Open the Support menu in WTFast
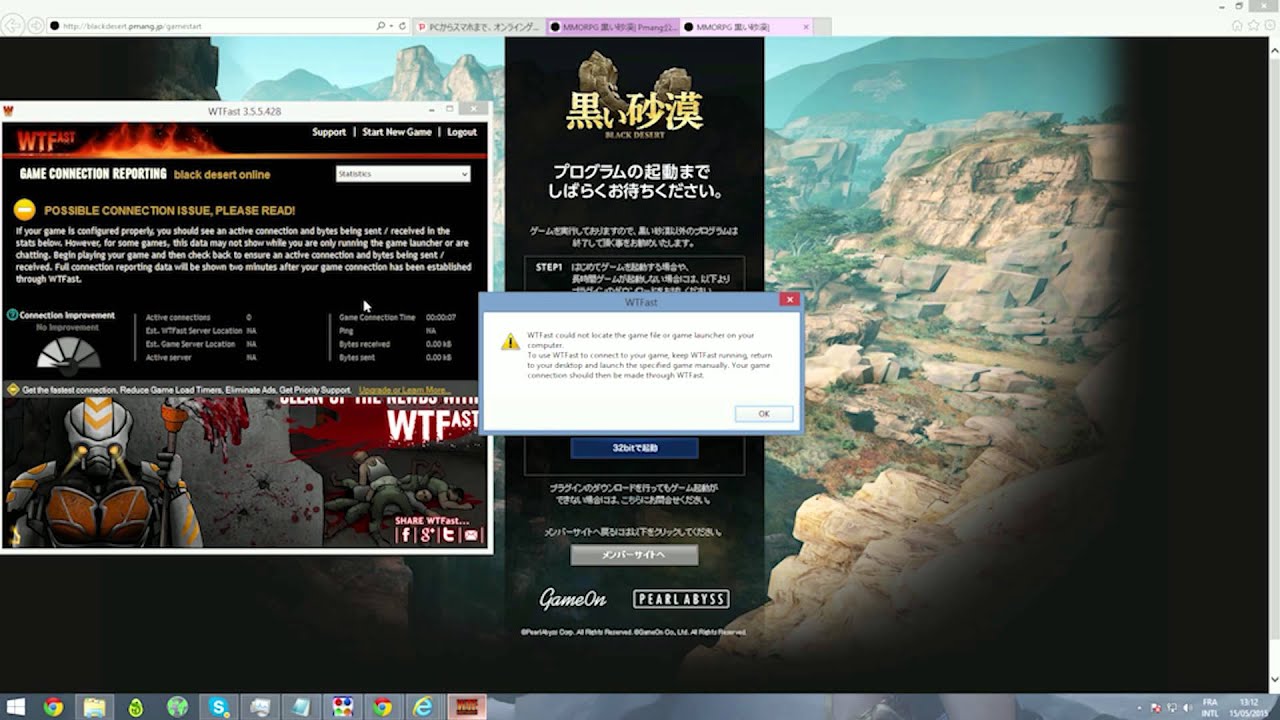This screenshot has width=1280, height=720. pos(329,132)
